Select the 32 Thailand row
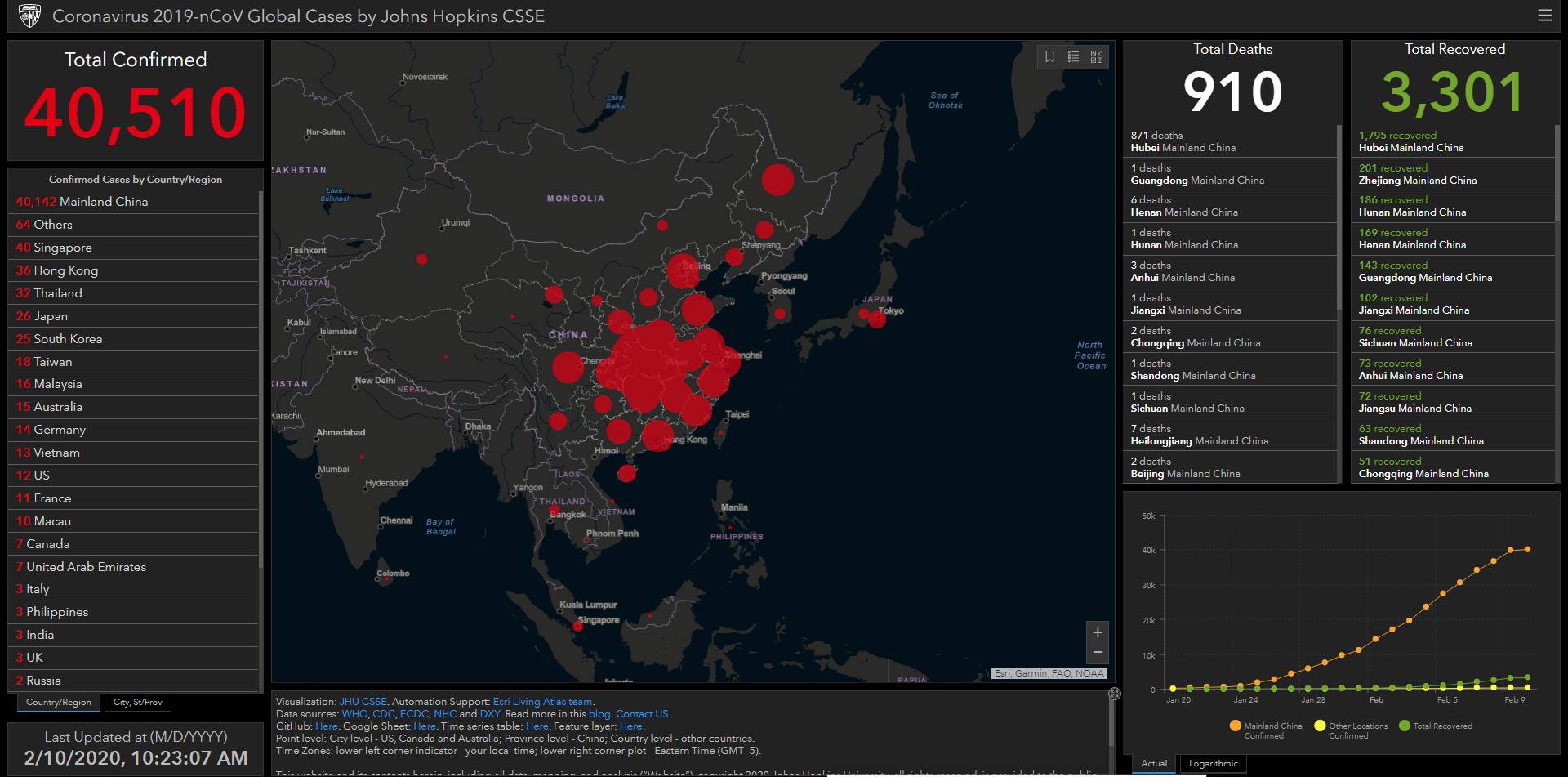1568x777 pixels. [x=135, y=293]
